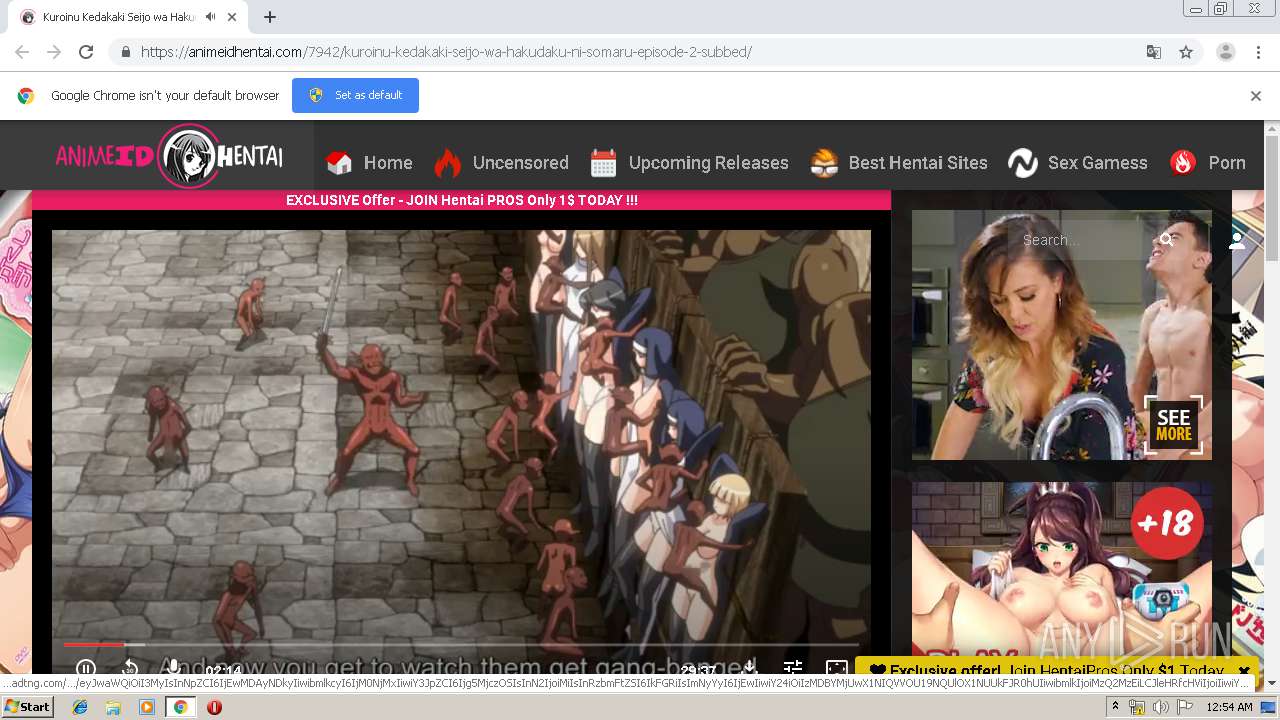1280x720 pixels.
Task: Open the Uncensored menu item
Action: coord(520,163)
